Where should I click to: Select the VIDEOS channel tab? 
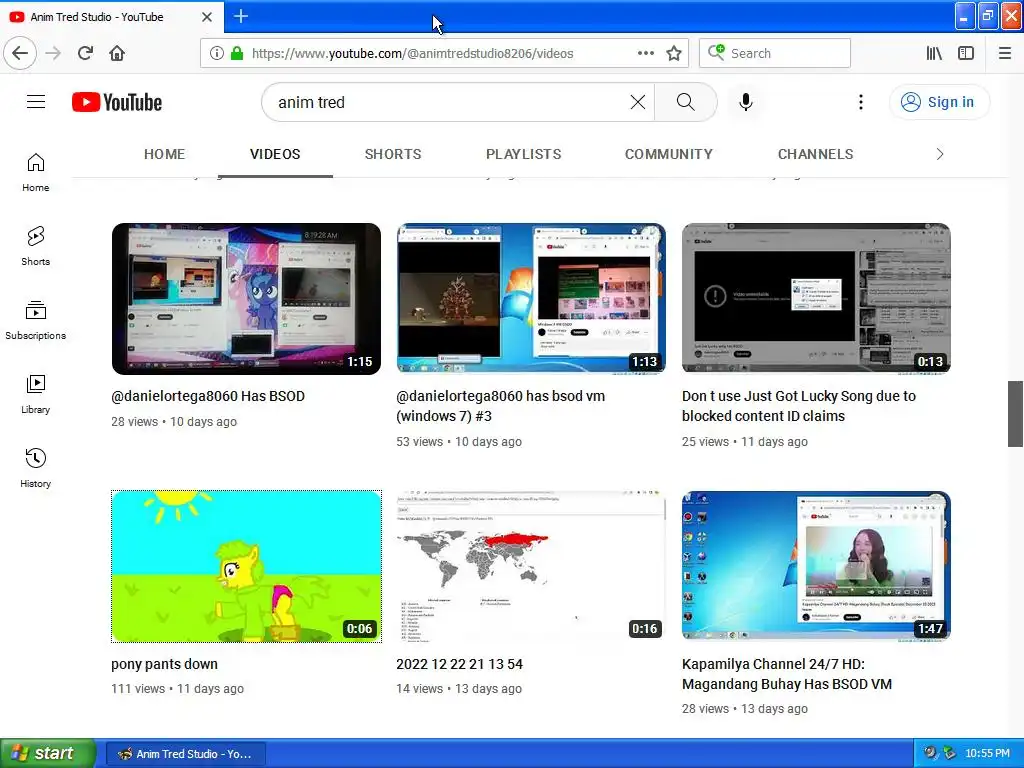point(275,154)
